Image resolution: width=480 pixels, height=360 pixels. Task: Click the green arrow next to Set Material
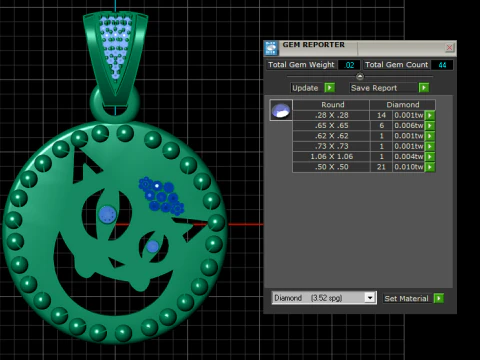439,298
